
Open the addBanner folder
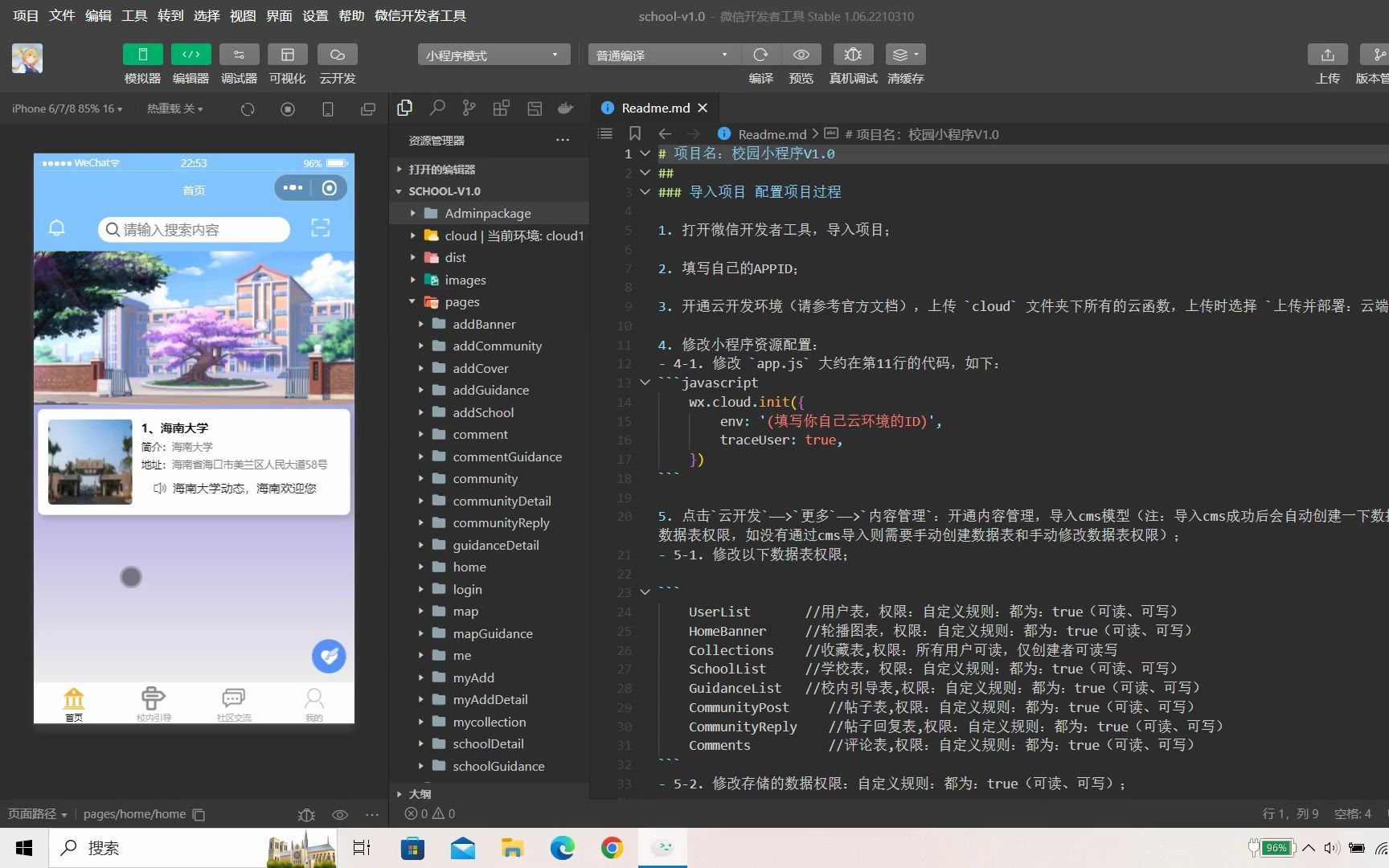[489, 324]
